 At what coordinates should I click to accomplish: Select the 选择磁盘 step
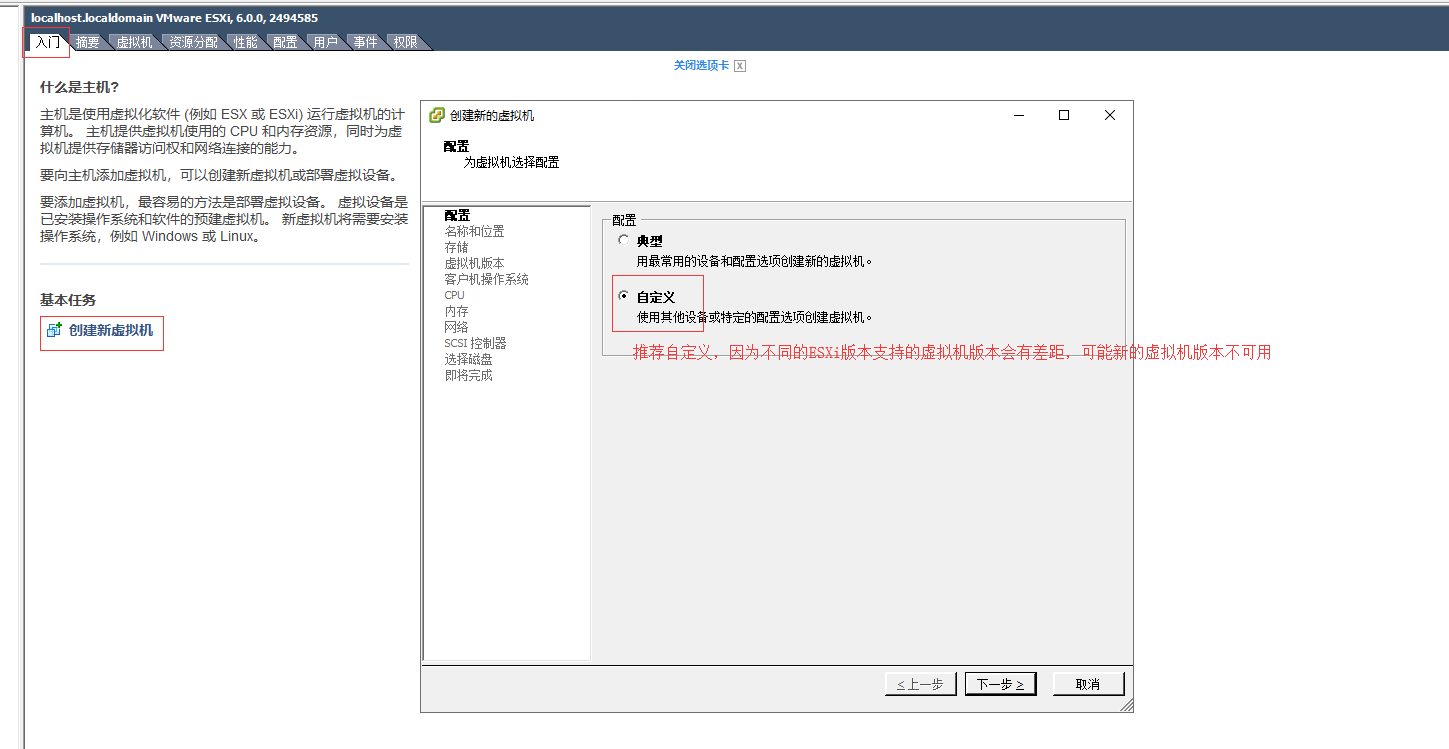coord(468,359)
